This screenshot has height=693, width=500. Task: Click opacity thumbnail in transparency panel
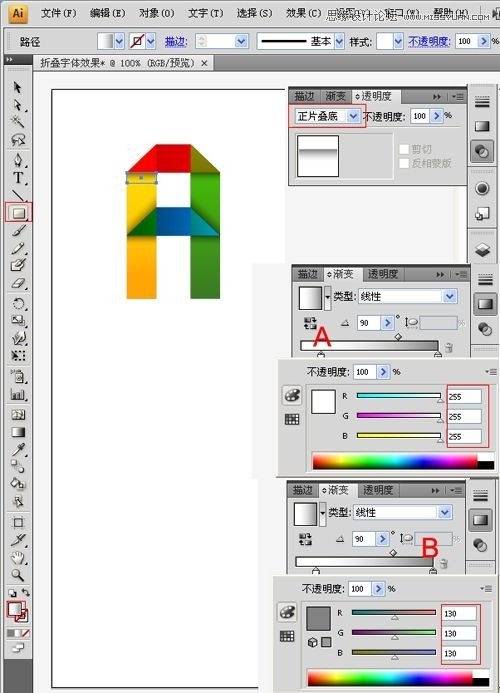pyautogui.click(x=318, y=156)
